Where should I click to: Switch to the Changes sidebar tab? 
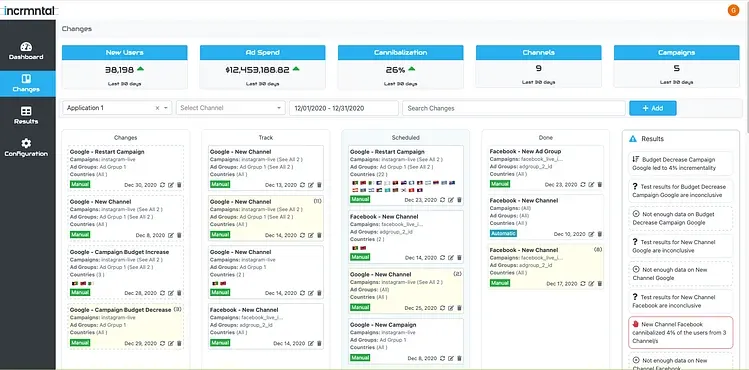click(x=26, y=84)
